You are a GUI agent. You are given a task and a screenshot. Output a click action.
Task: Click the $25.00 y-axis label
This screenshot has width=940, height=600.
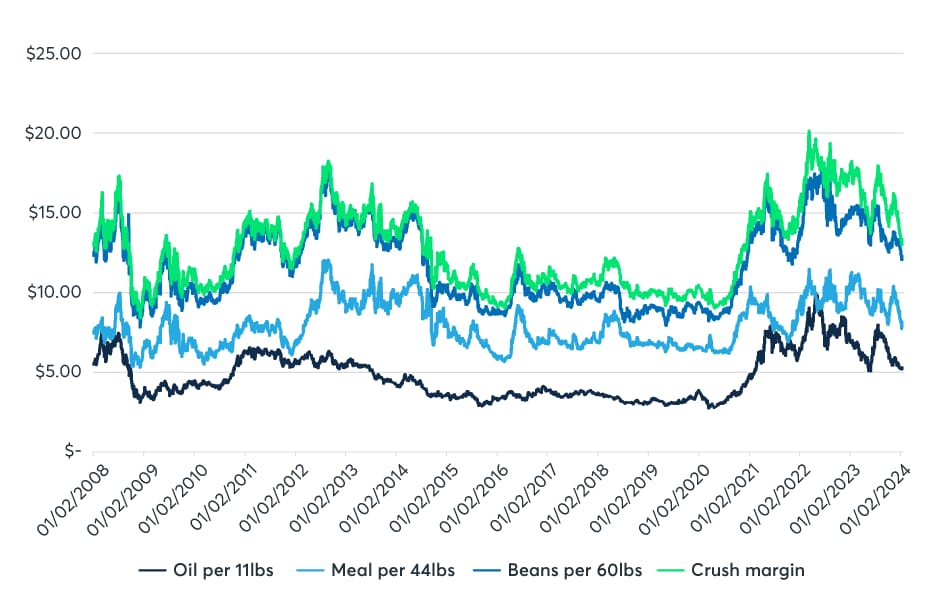tap(54, 53)
